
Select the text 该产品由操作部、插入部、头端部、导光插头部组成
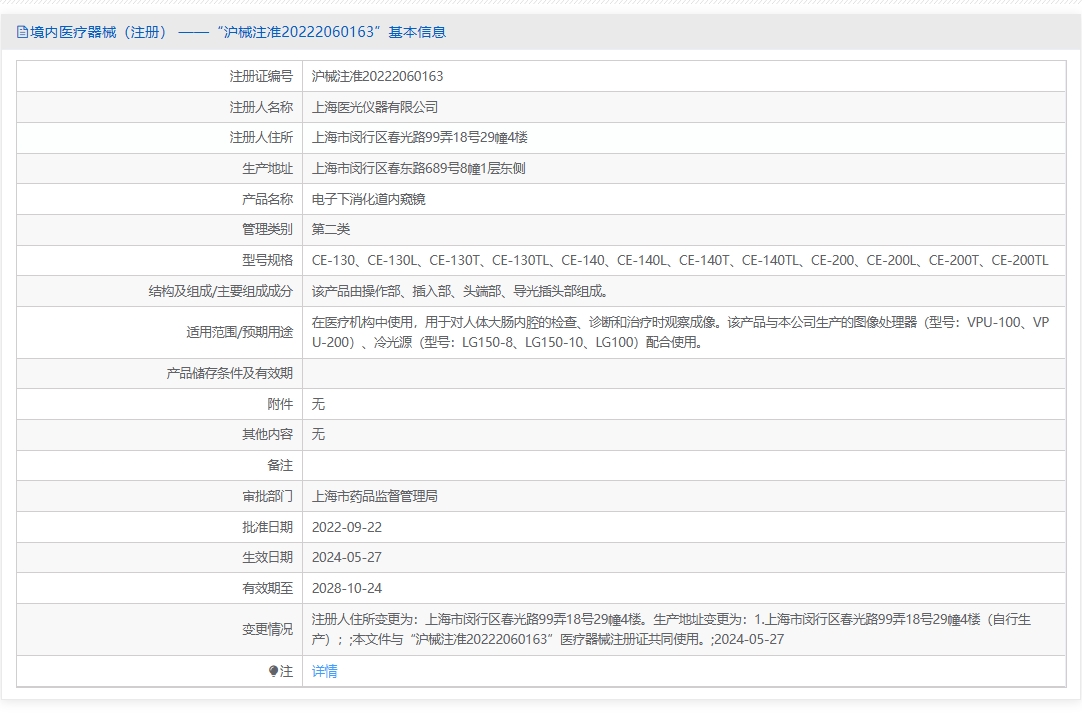460,291
